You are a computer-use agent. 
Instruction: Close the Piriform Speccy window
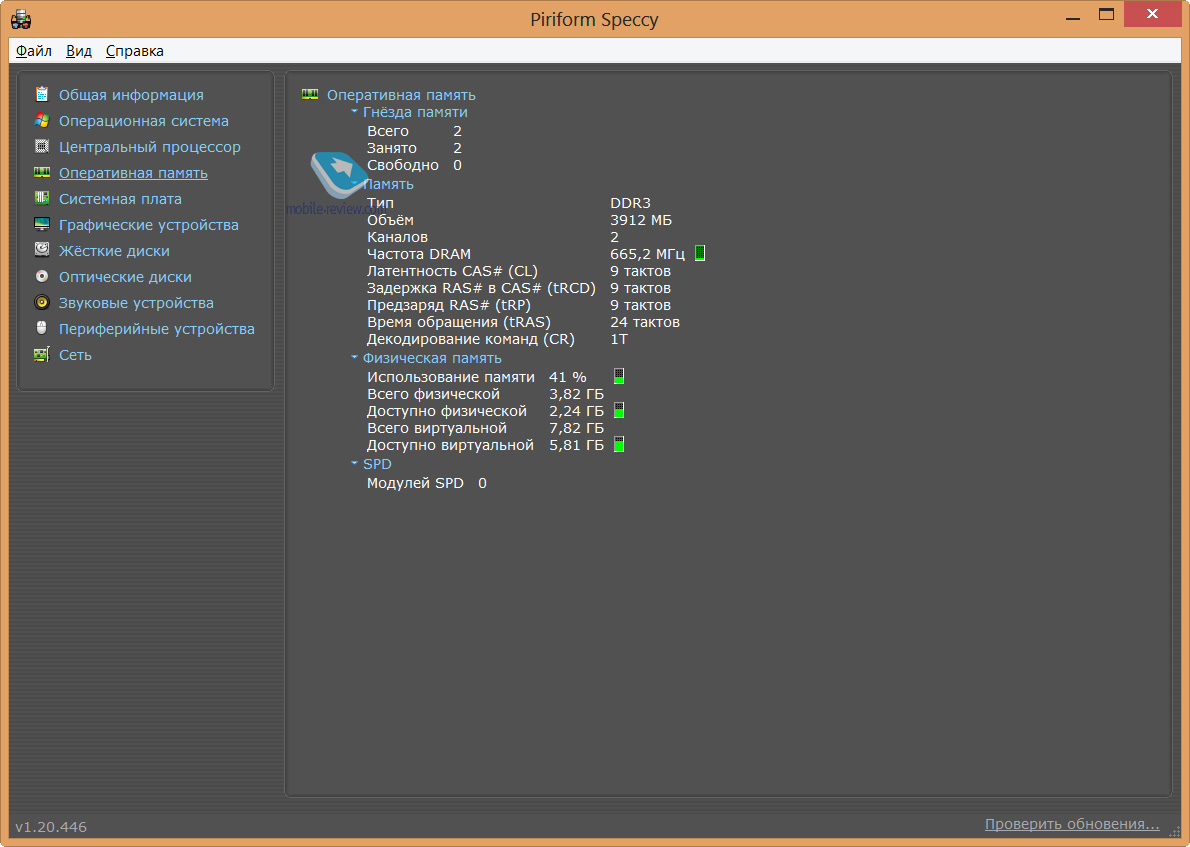tap(1152, 14)
